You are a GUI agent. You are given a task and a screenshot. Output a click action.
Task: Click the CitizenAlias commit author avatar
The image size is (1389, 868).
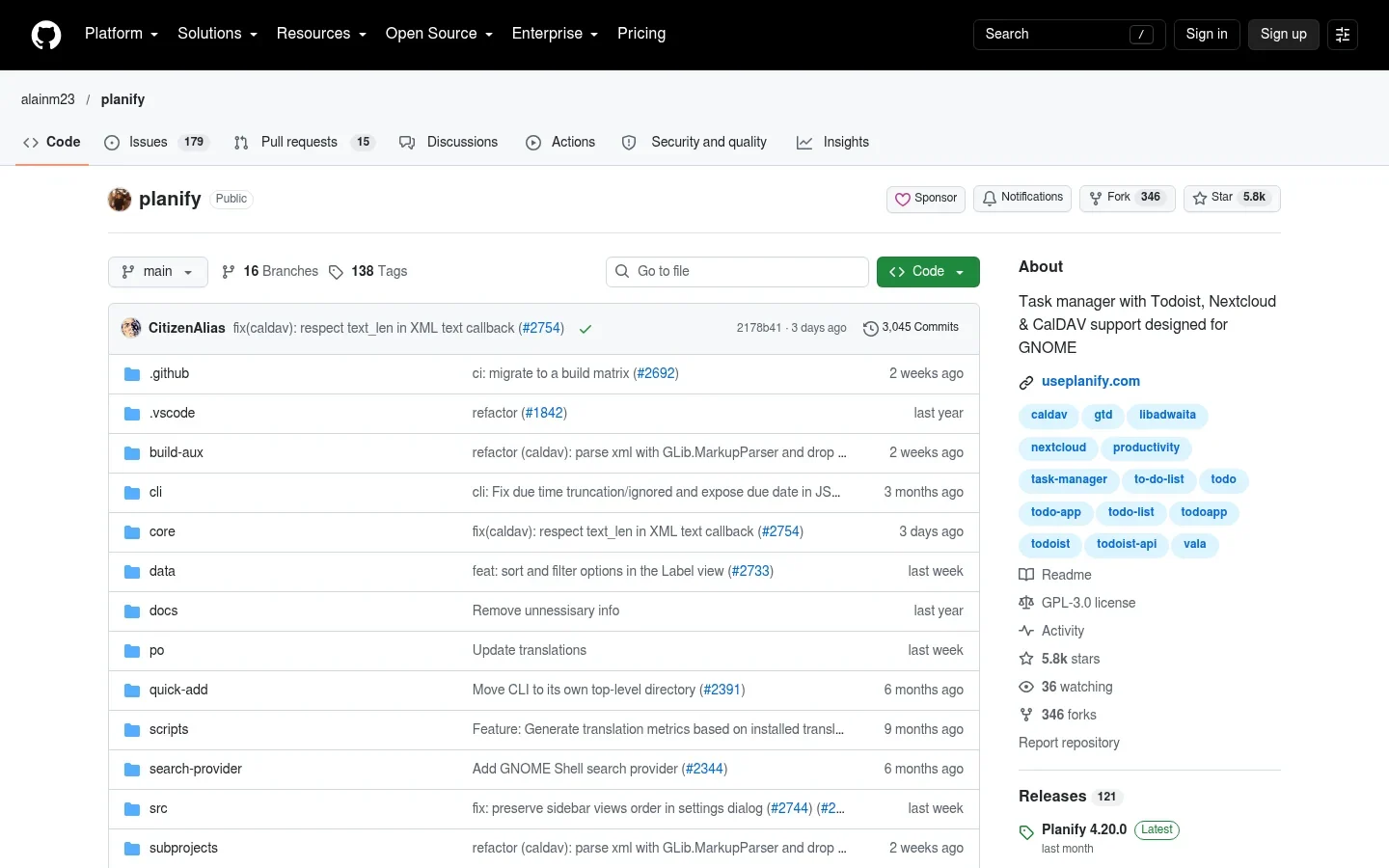(131, 328)
